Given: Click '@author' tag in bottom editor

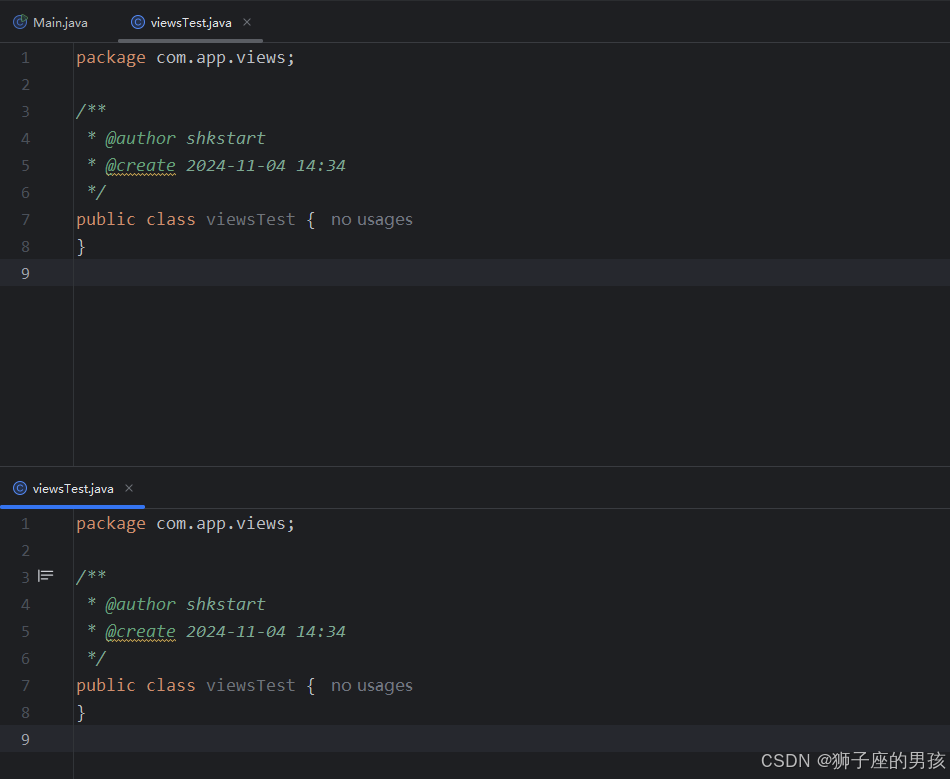Looking at the screenshot, I should pos(141,604).
